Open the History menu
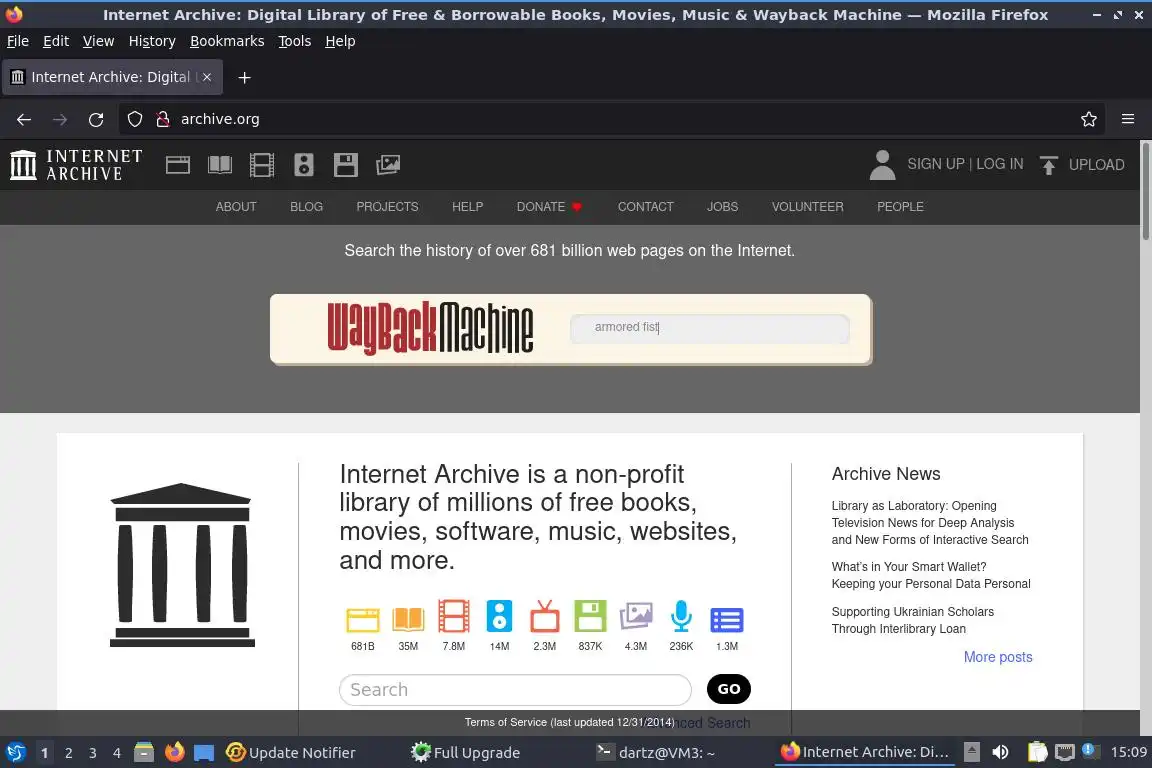This screenshot has height=768, width=1152. point(152,41)
